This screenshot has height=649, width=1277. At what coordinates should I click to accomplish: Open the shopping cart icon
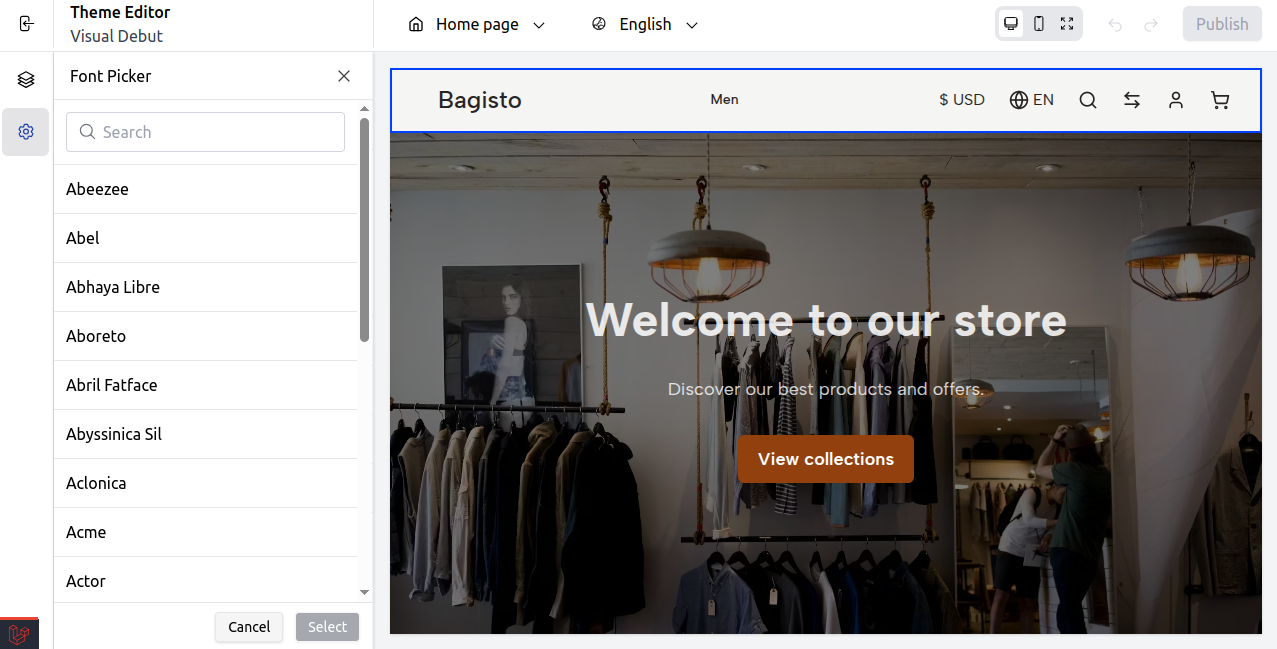click(x=1220, y=100)
